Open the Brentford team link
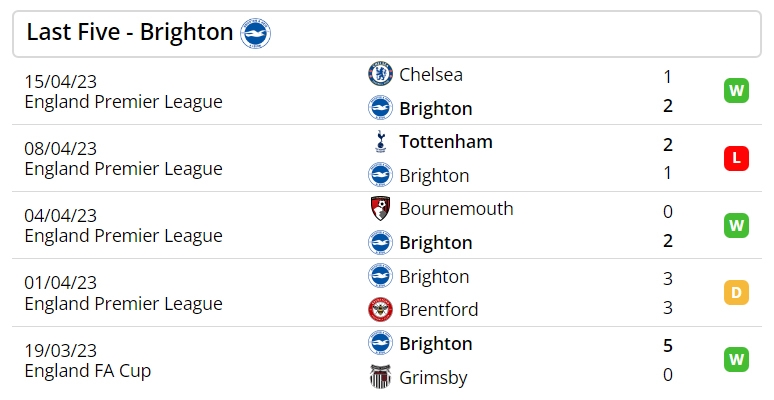The height and width of the screenshot is (400, 774). (x=439, y=310)
